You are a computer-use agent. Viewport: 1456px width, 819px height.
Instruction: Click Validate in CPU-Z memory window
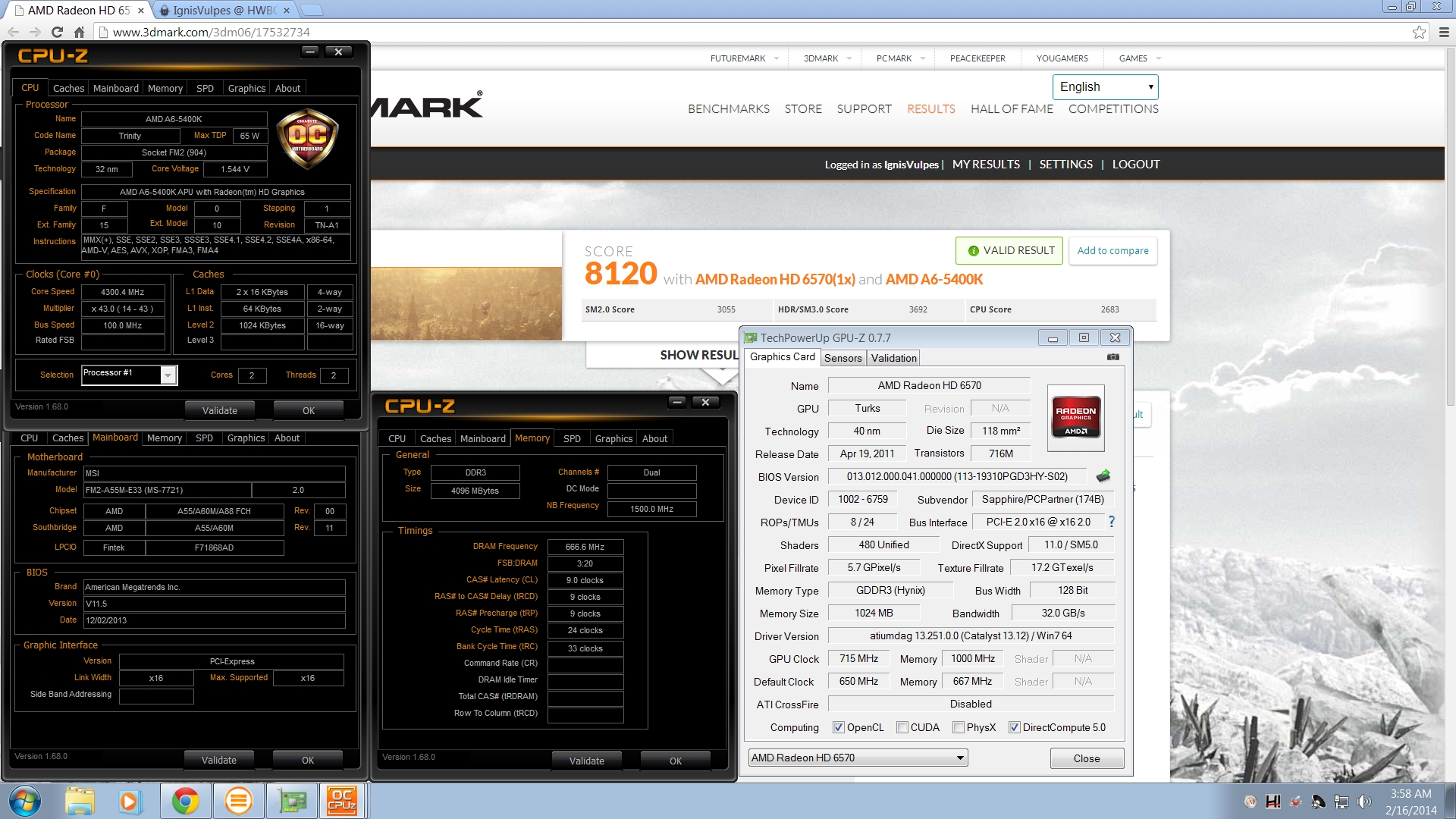point(586,761)
